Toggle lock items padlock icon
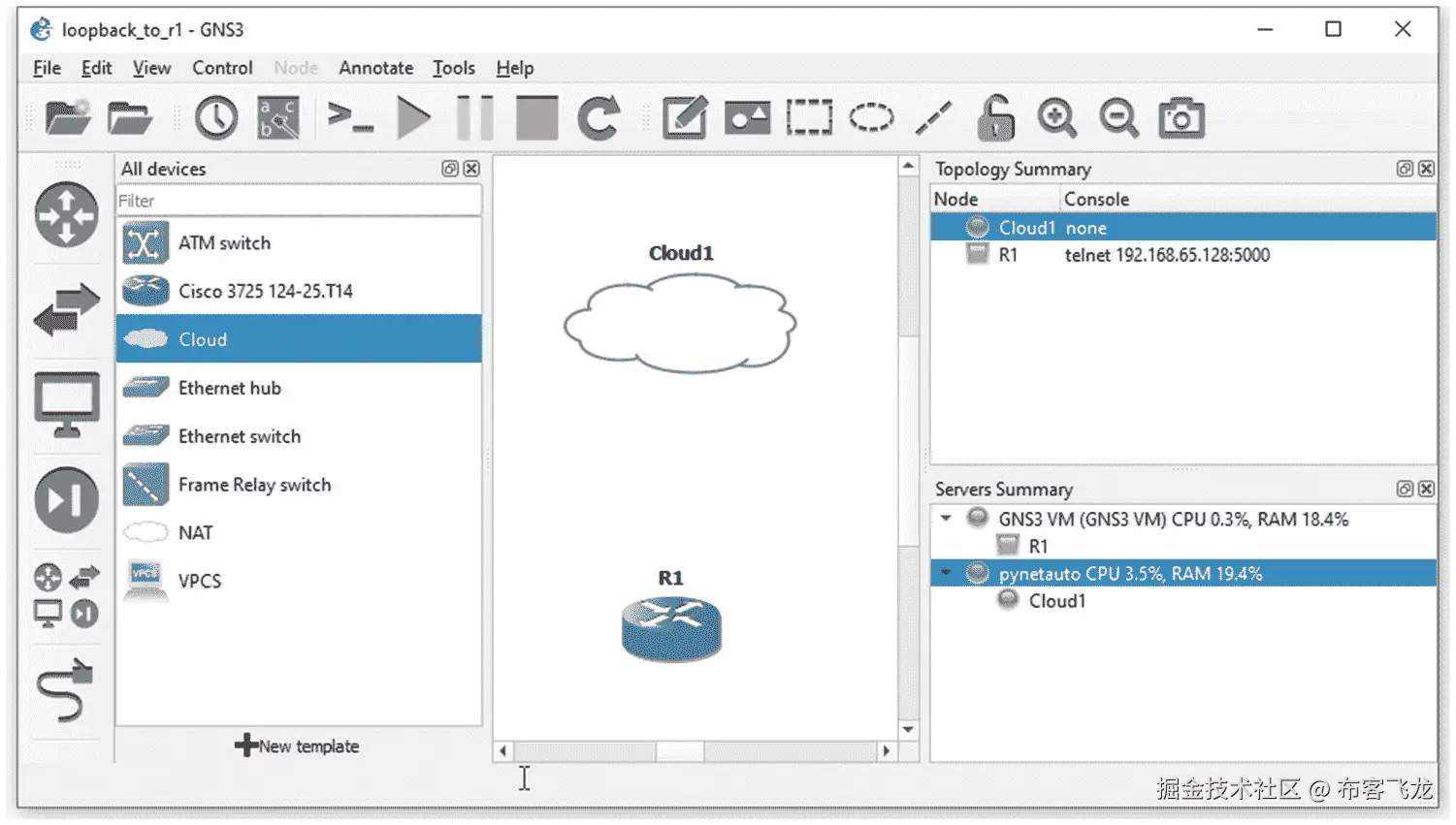 [995, 118]
